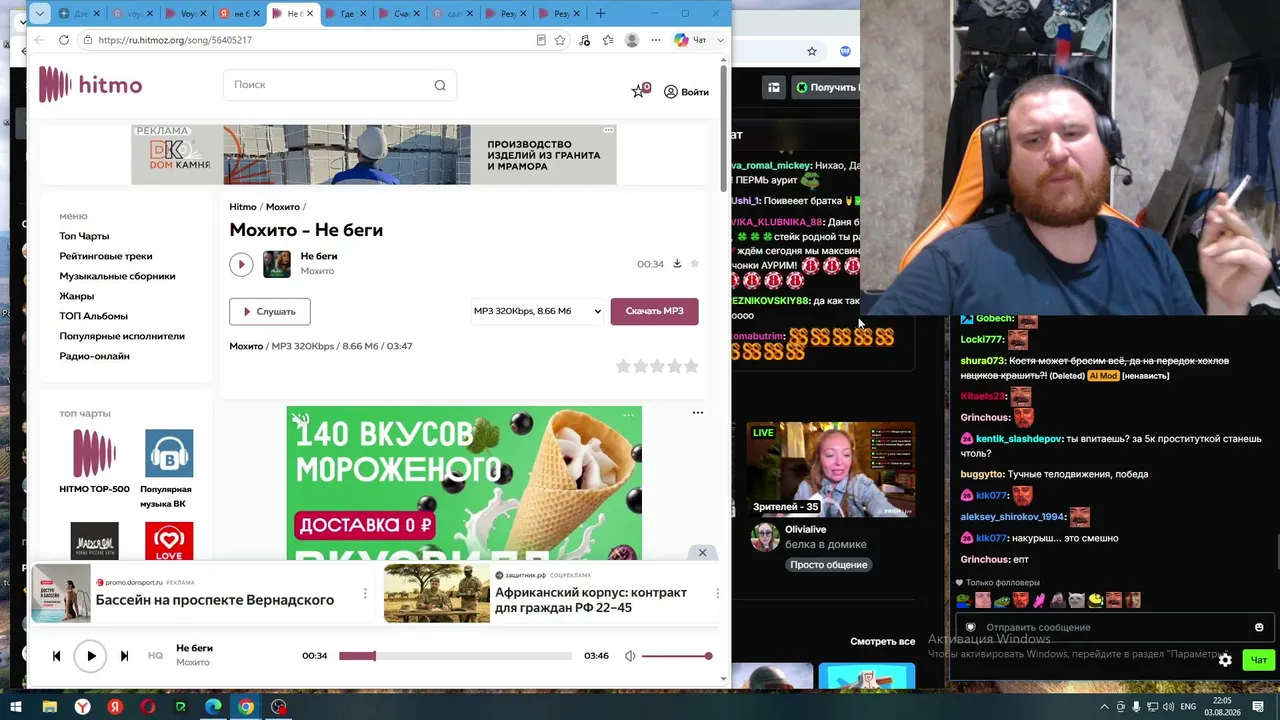Open the Opera browser taskbar icon

pos(148,707)
